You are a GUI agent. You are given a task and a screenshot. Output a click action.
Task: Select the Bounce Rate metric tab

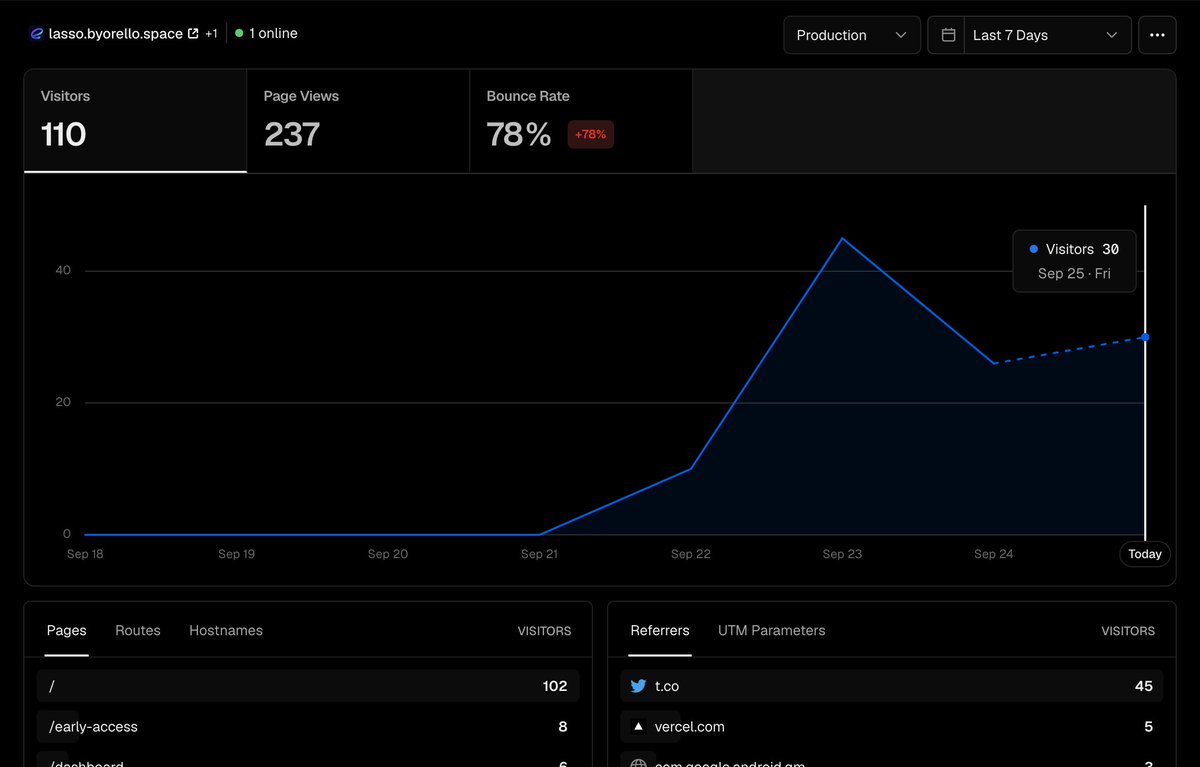click(x=581, y=121)
